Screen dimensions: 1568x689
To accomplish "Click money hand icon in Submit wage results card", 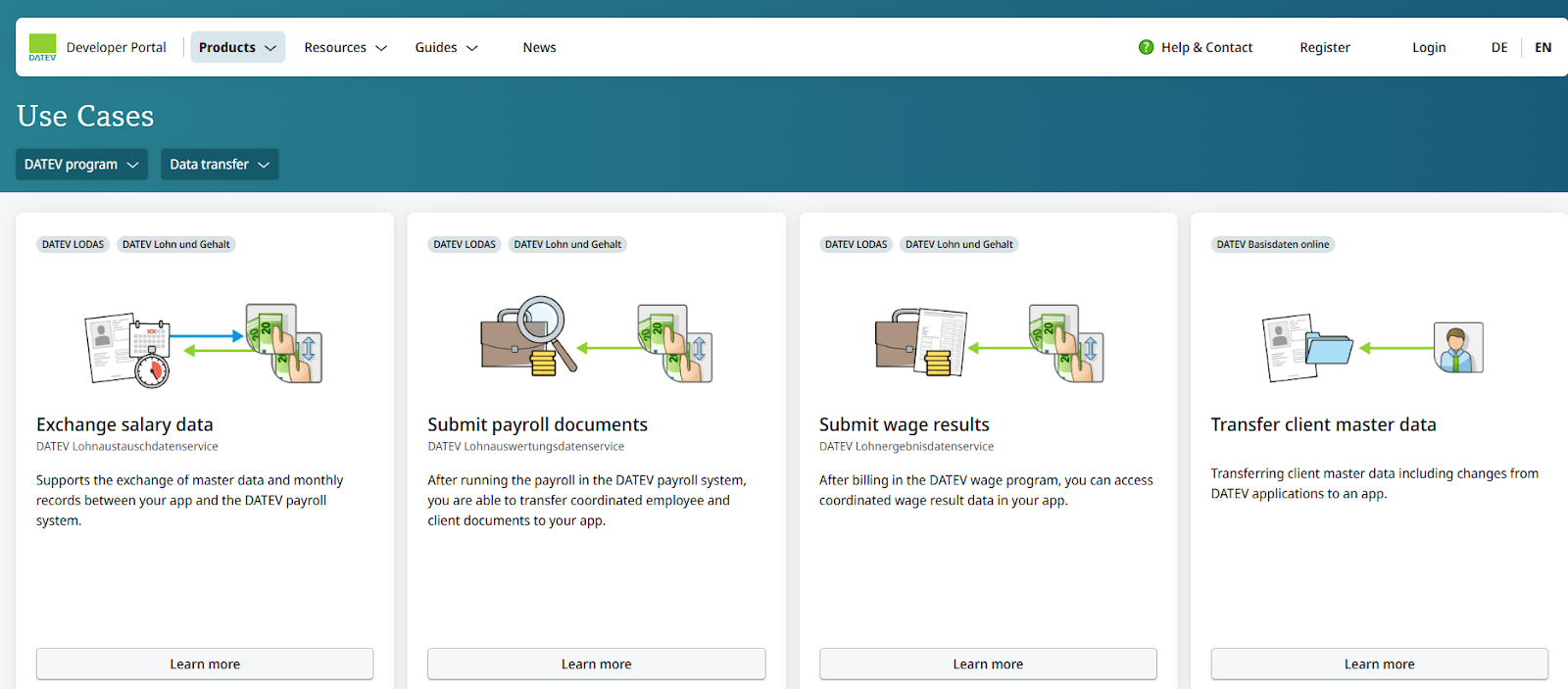I will 1066,343.
